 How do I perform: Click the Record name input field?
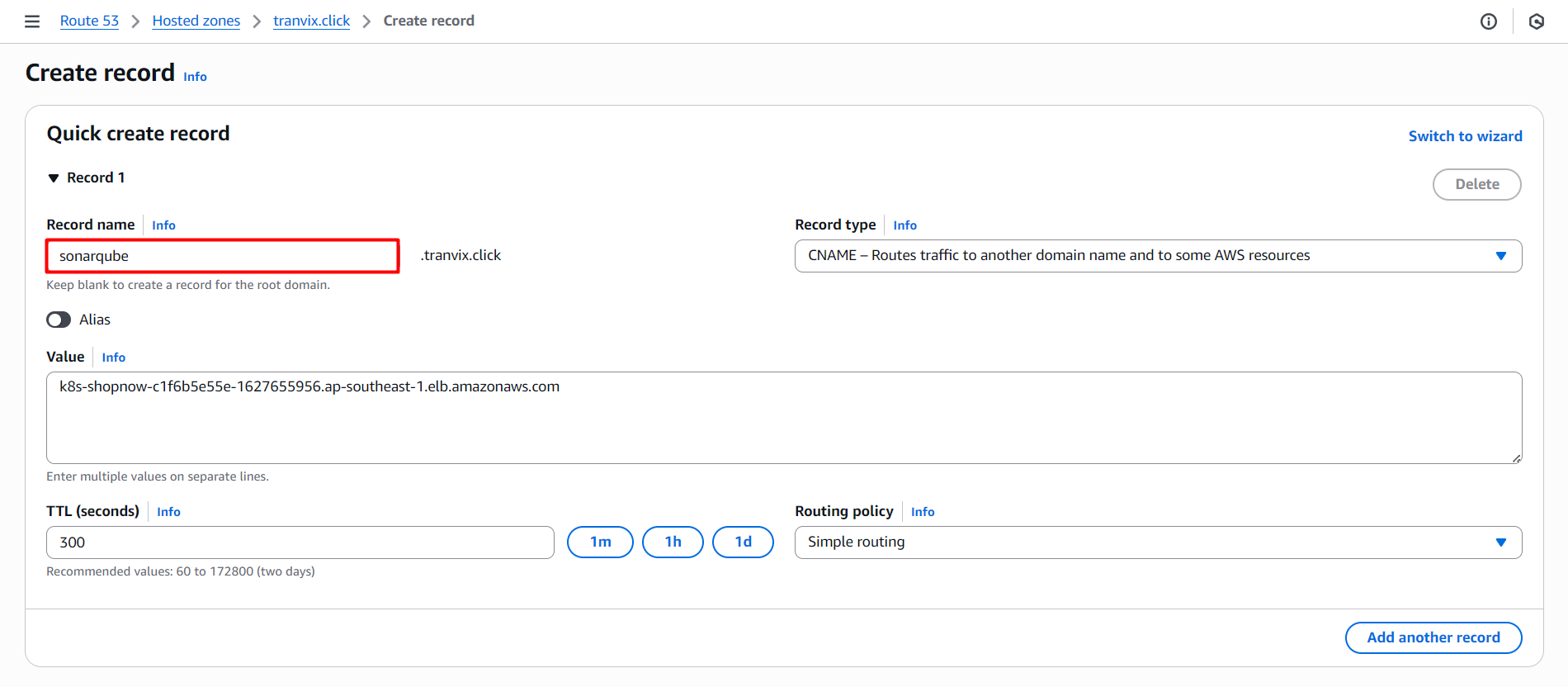pyautogui.click(x=223, y=256)
